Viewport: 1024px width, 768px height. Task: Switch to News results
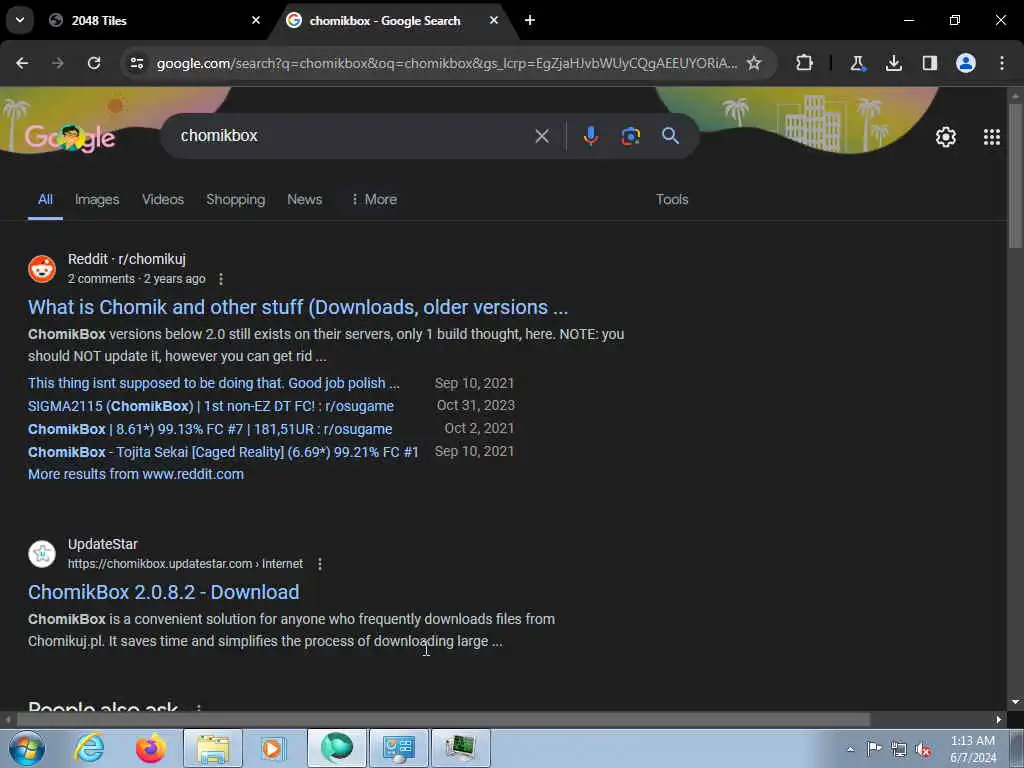(x=304, y=199)
